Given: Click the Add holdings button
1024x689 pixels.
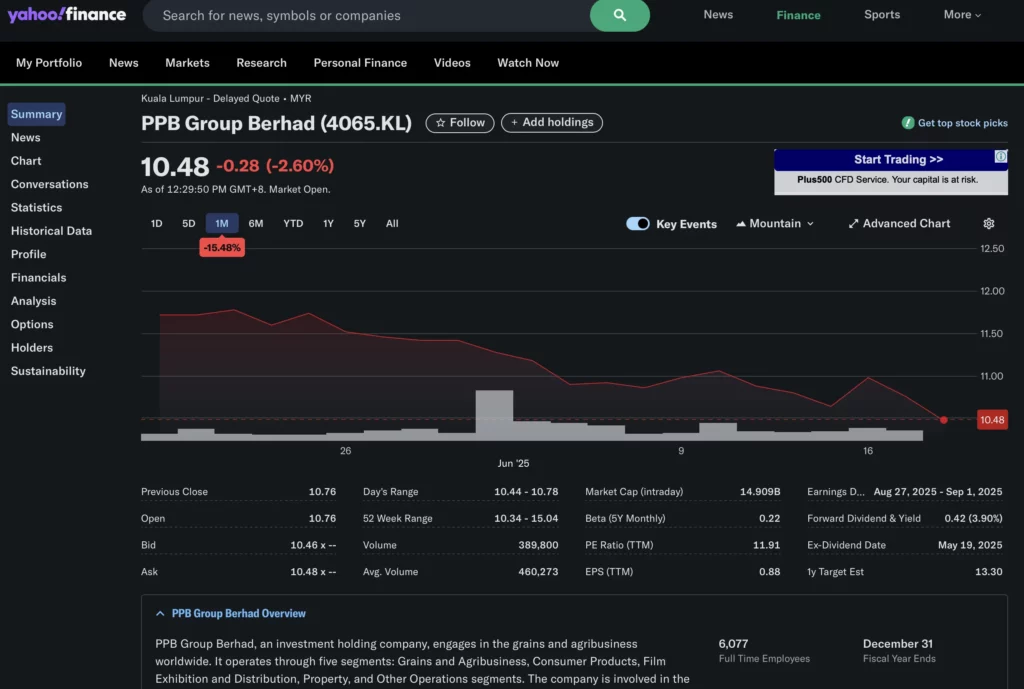Looking at the screenshot, I should [x=552, y=123].
